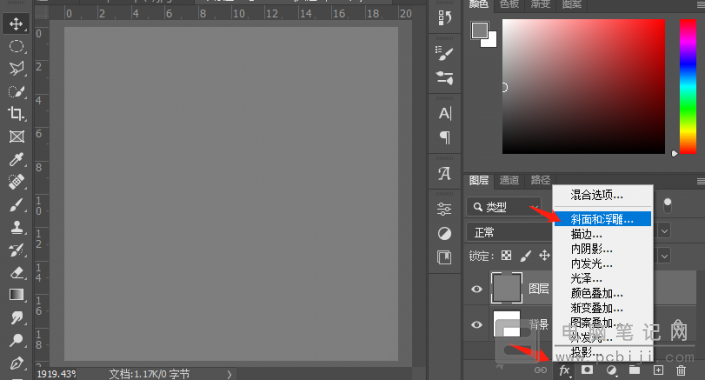Click the rainbow hue slider strip
This screenshot has height=380, width=705.
[688, 86]
